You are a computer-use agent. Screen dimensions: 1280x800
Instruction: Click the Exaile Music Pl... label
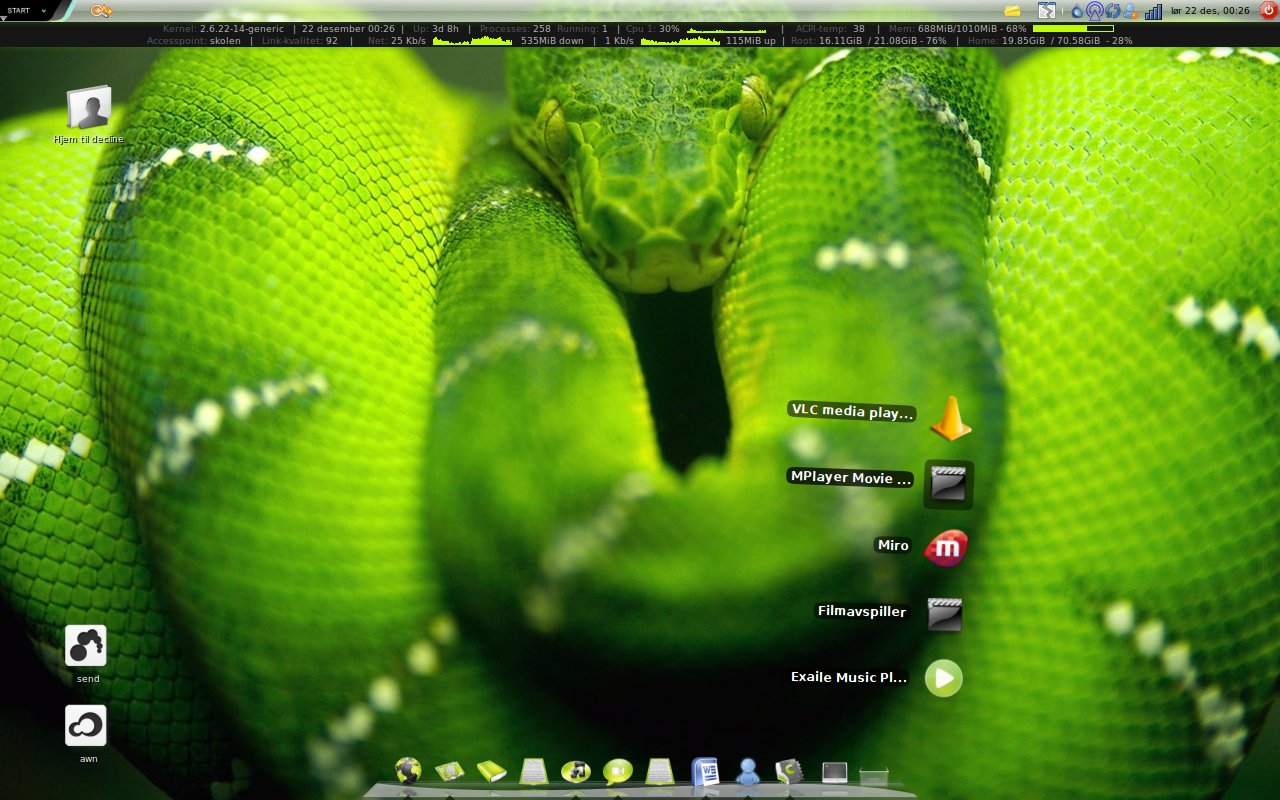point(849,677)
